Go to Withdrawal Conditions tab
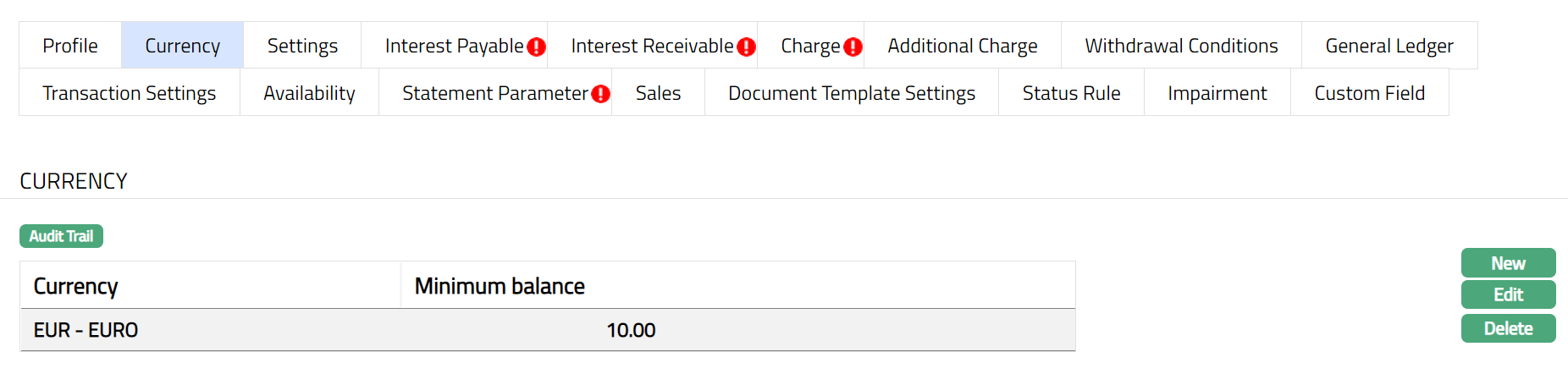 click(1181, 46)
